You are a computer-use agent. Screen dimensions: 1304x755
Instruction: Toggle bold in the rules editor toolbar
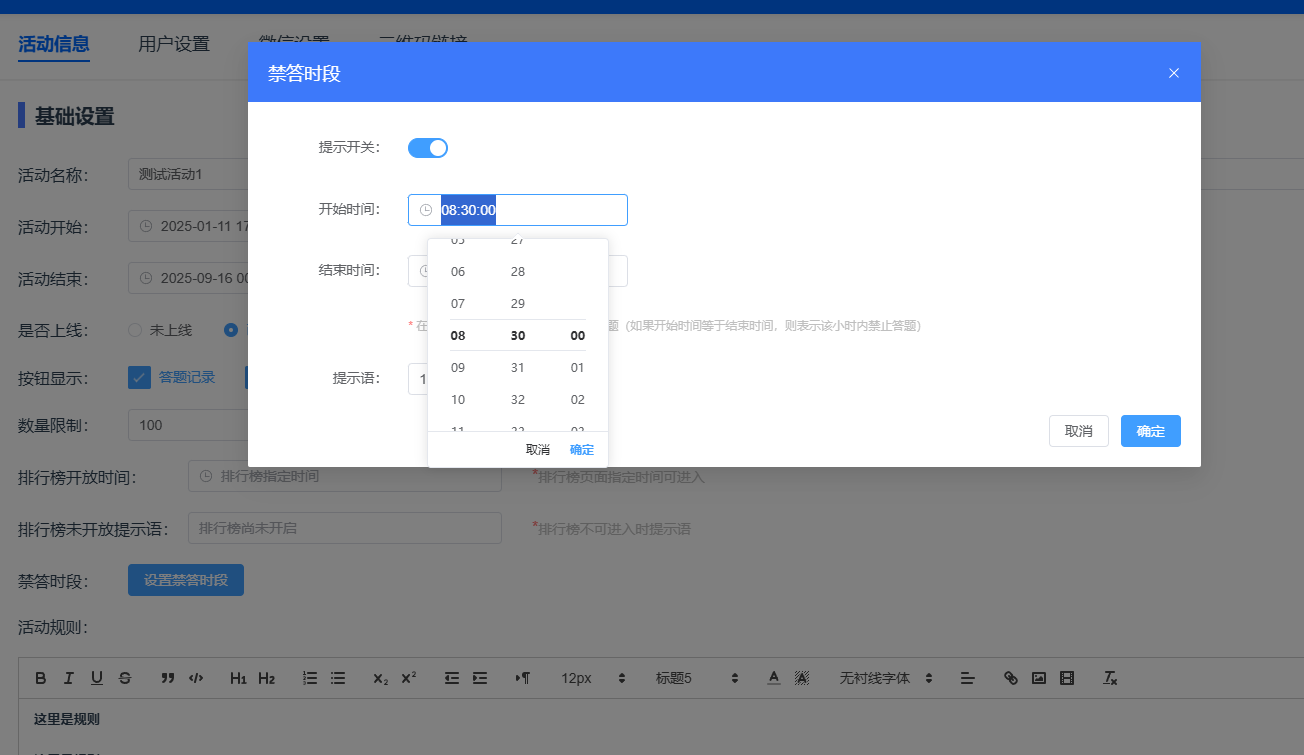[41, 678]
